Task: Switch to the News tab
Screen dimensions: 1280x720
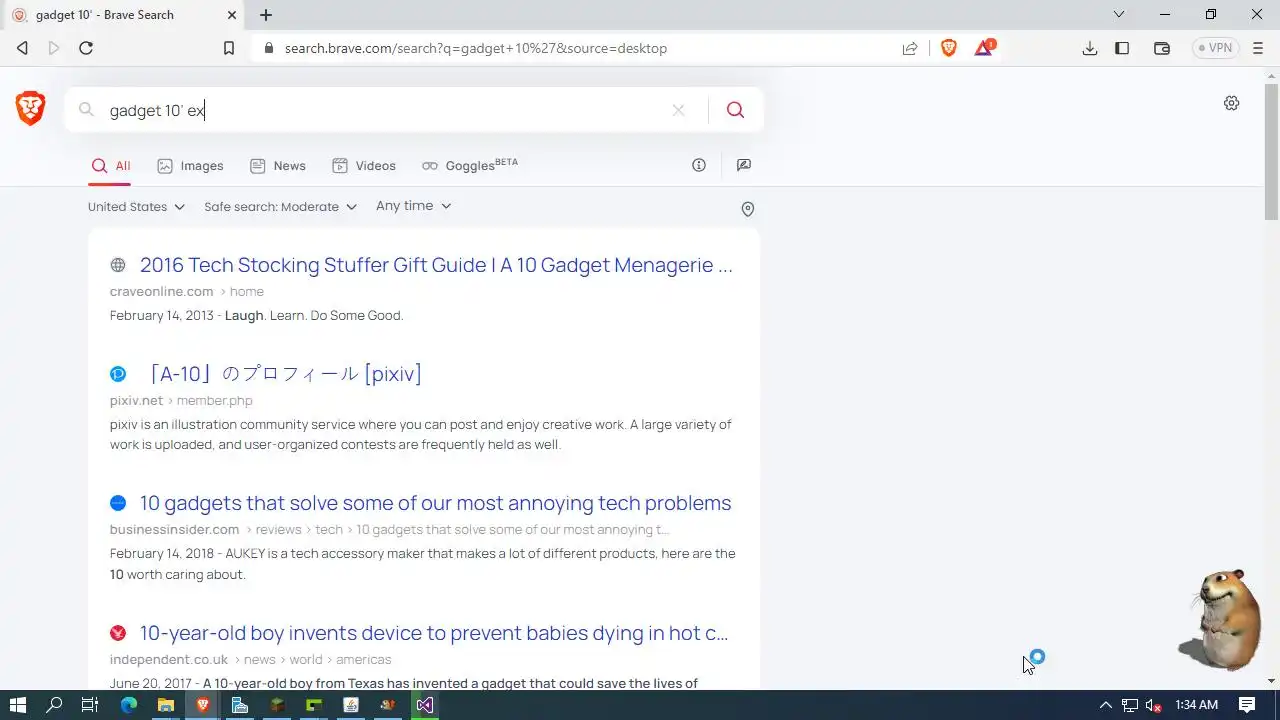Action: click(x=278, y=166)
